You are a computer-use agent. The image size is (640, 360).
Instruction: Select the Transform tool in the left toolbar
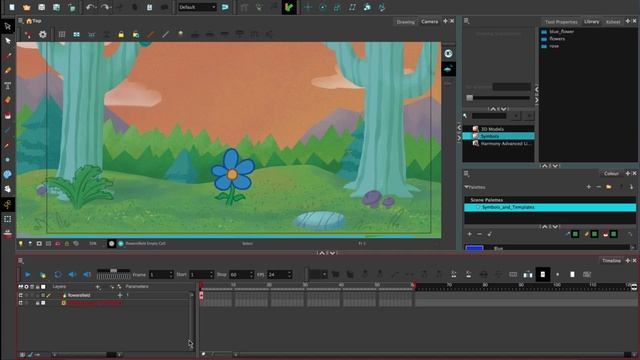click(8, 26)
